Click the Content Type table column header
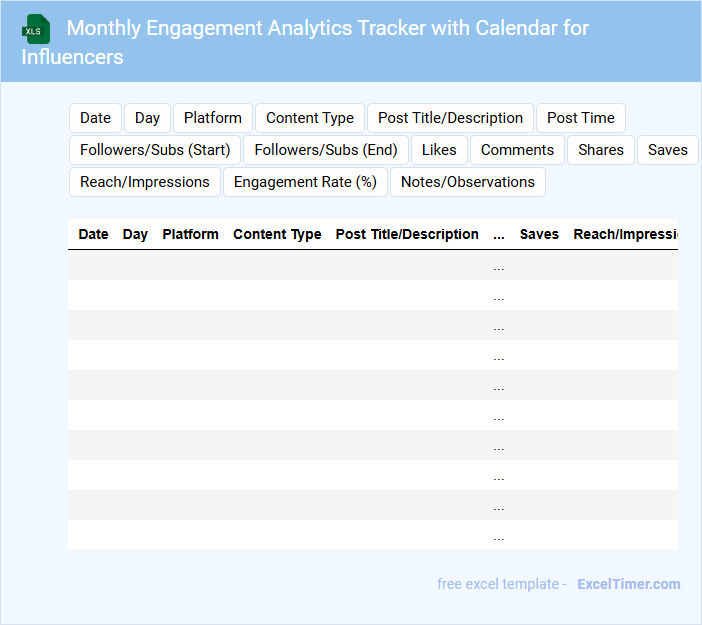Screen dimensions: 702x625 [277, 234]
